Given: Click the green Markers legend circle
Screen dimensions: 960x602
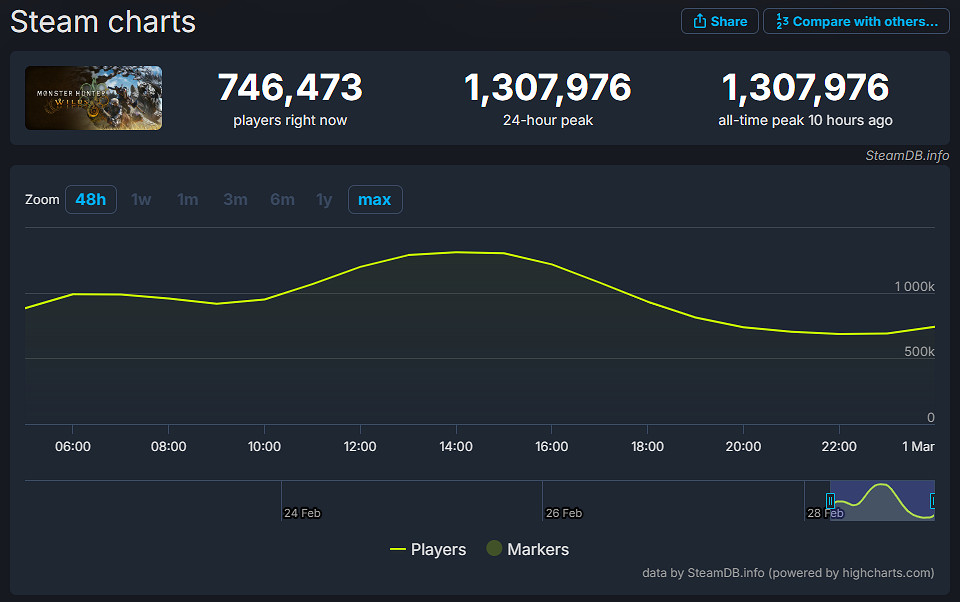Looking at the screenshot, I should coord(494,549).
